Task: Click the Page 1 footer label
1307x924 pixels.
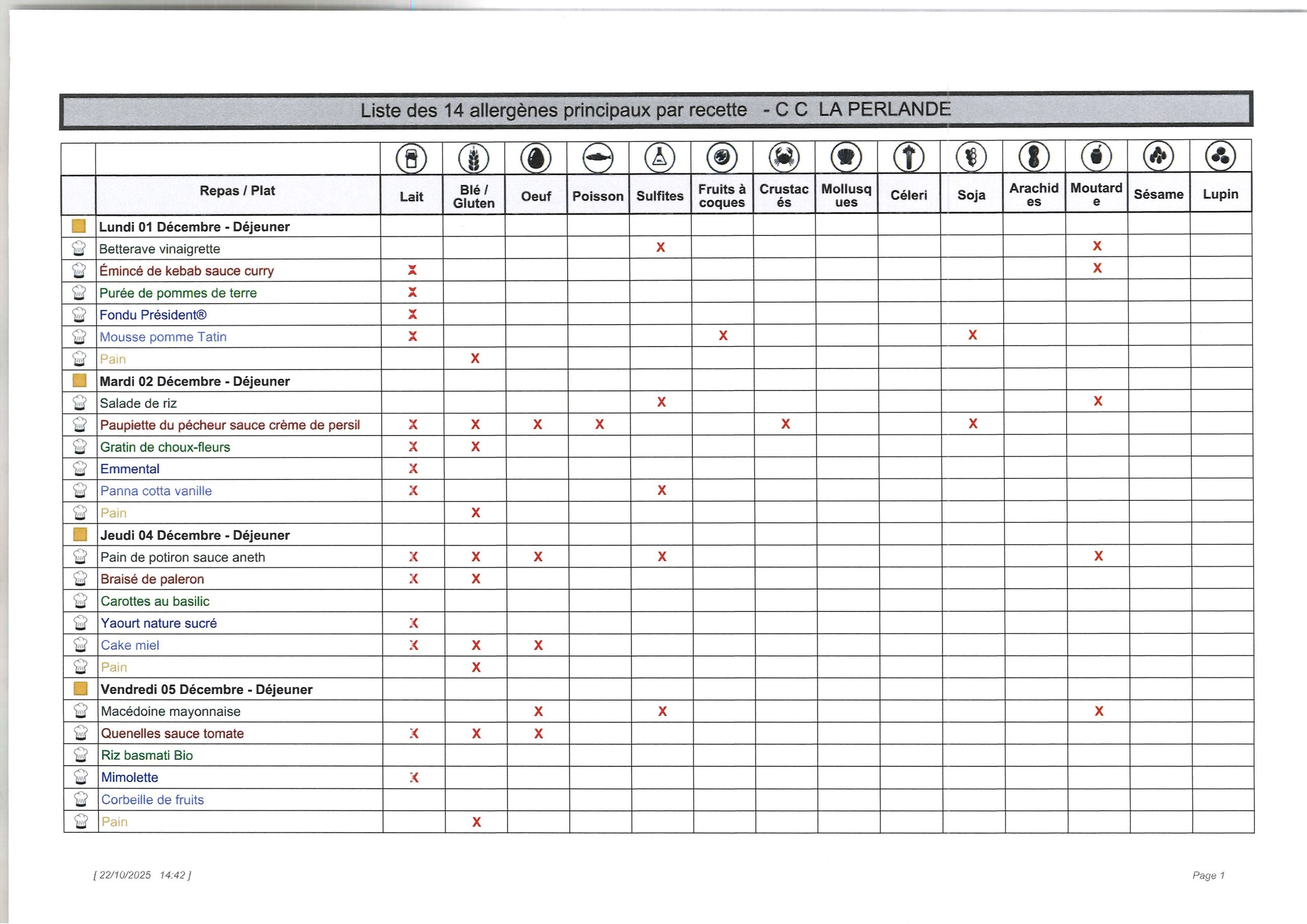Action: [1208, 875]
